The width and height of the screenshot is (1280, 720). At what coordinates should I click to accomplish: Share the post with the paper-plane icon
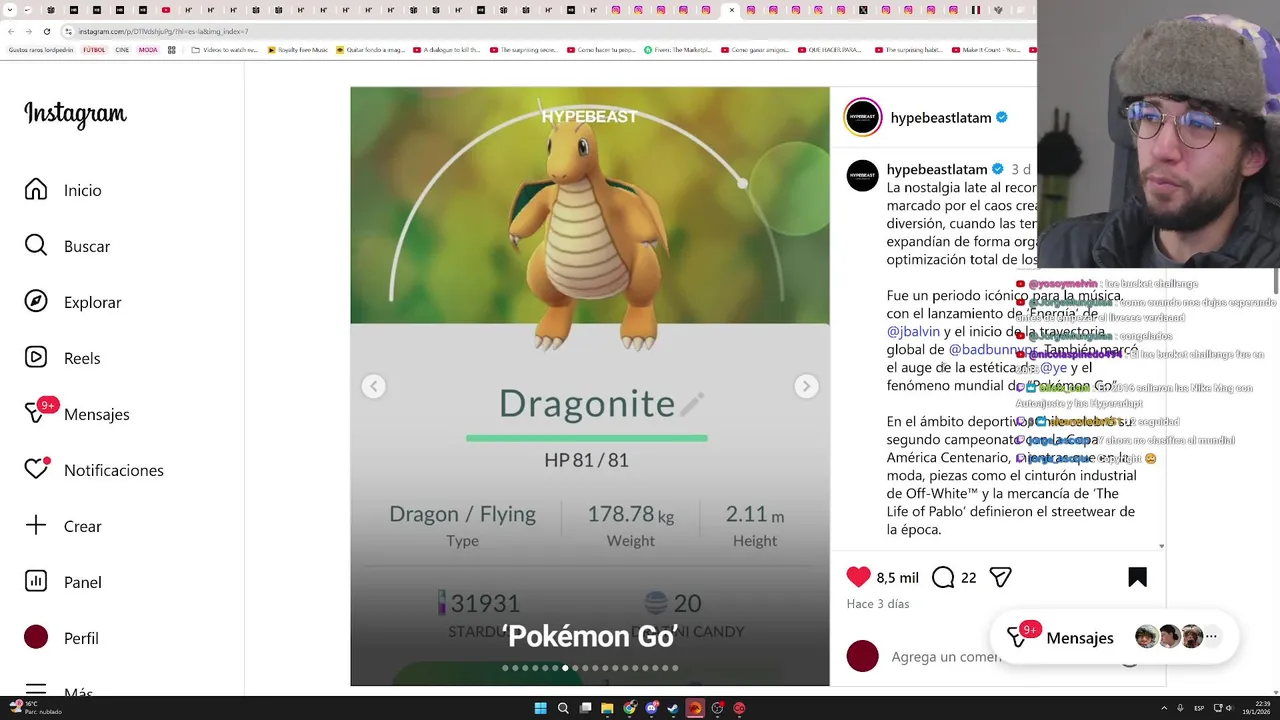click(1000, 577)
